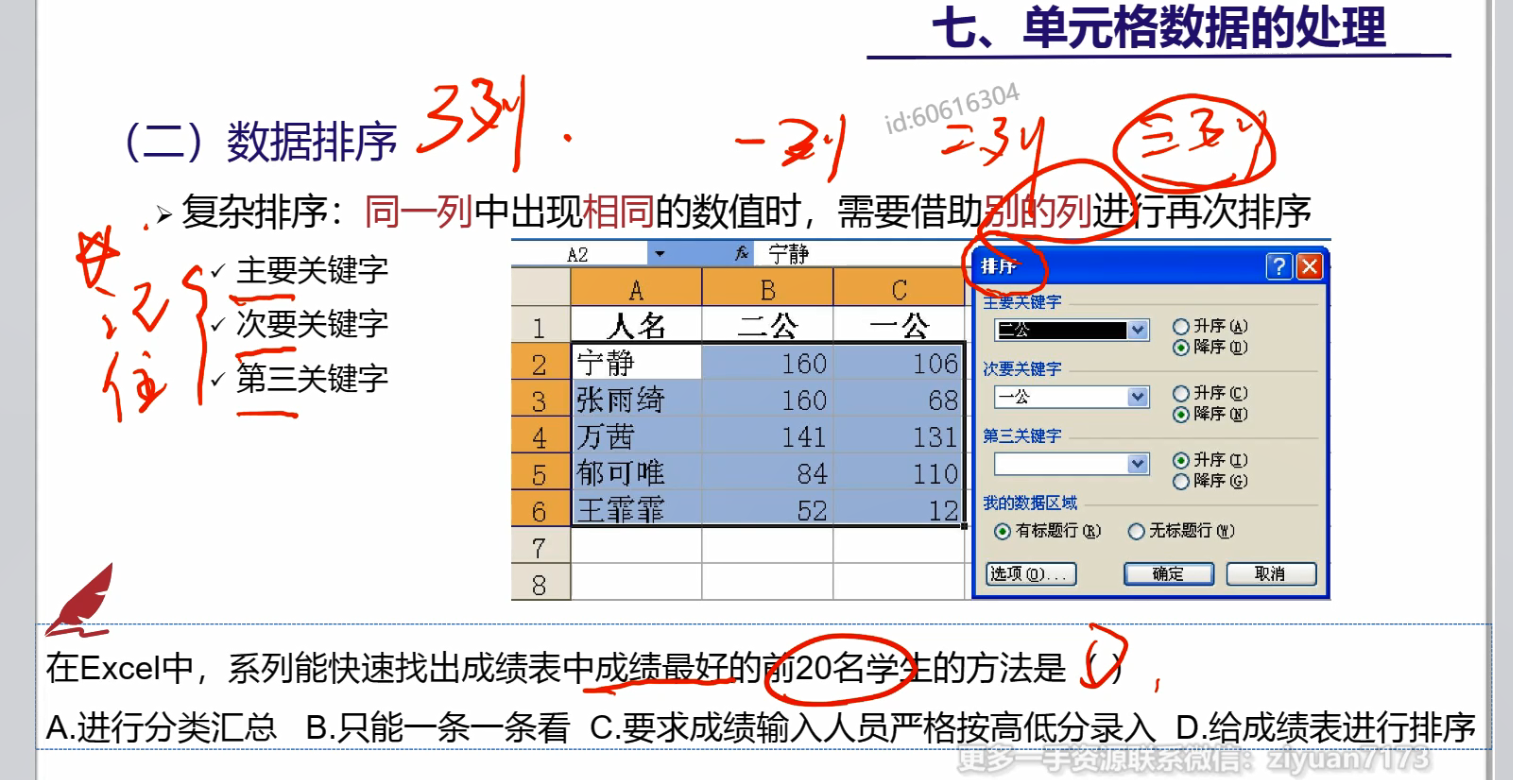Click answer option D.给成绩表进行排序
Image resolution: width=1513 pixels, height=780 pixels.
click(x=1325, y=727)
